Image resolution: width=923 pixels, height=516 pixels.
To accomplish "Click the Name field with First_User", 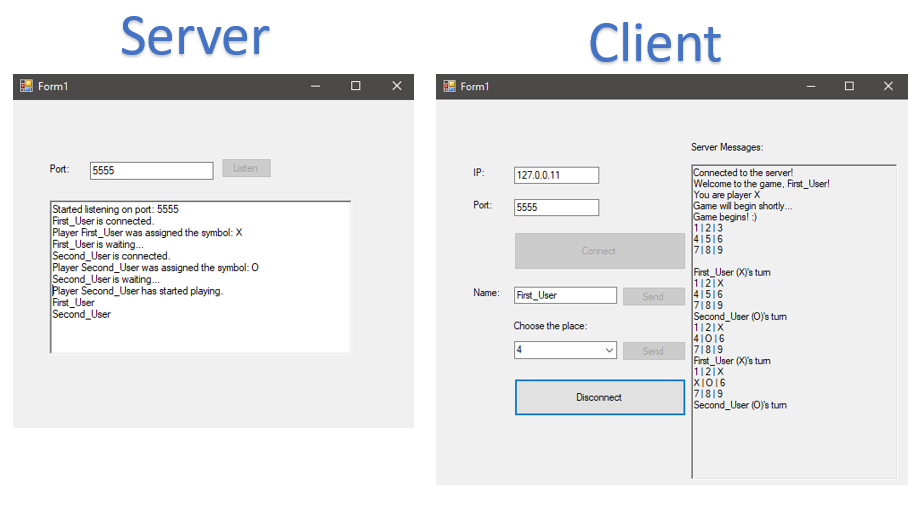I will 565,296.
